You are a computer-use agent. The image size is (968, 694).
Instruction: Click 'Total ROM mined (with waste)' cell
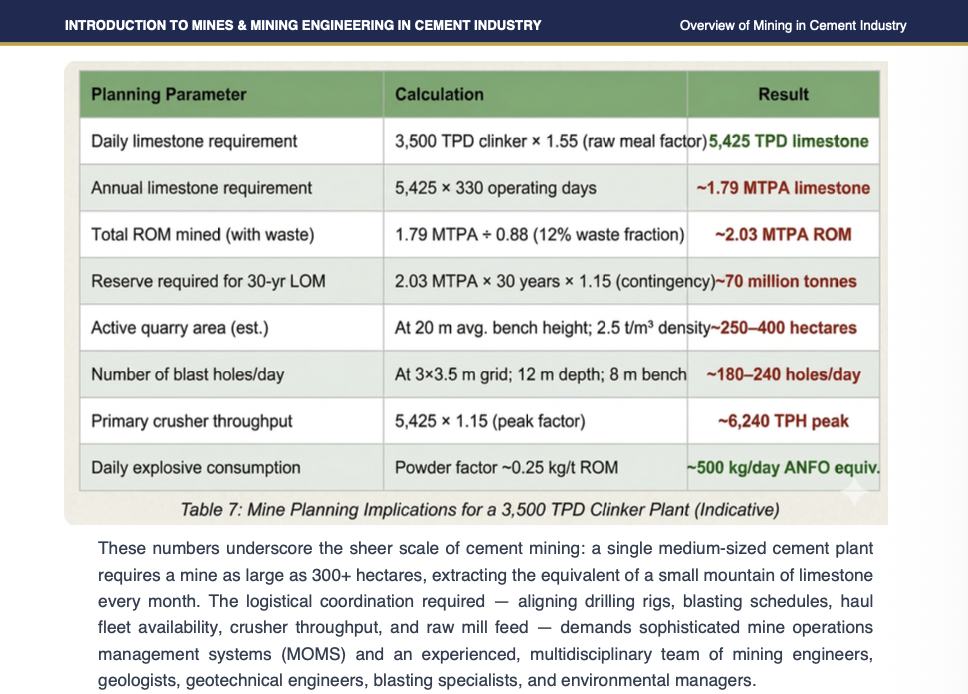coord(231,235)
